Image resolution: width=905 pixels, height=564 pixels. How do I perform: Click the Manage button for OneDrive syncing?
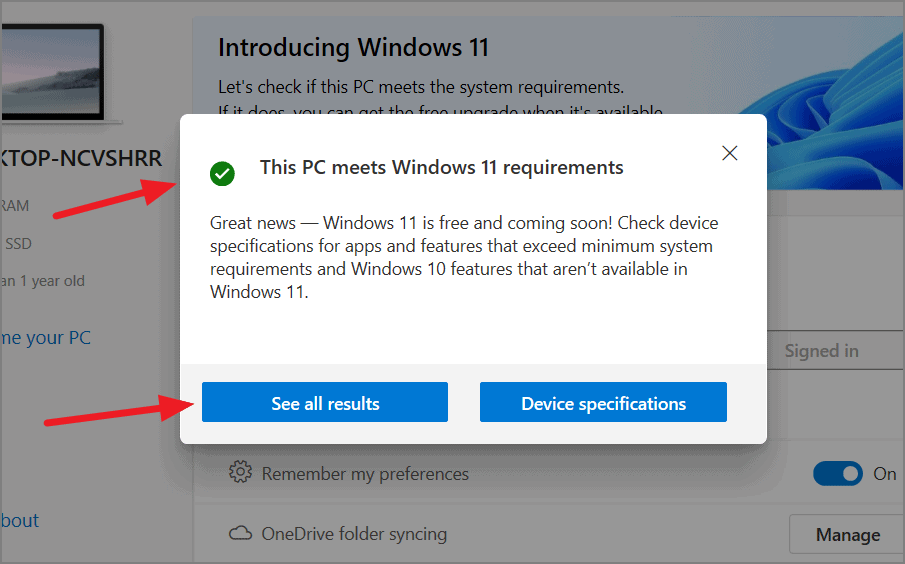(847, 535)
